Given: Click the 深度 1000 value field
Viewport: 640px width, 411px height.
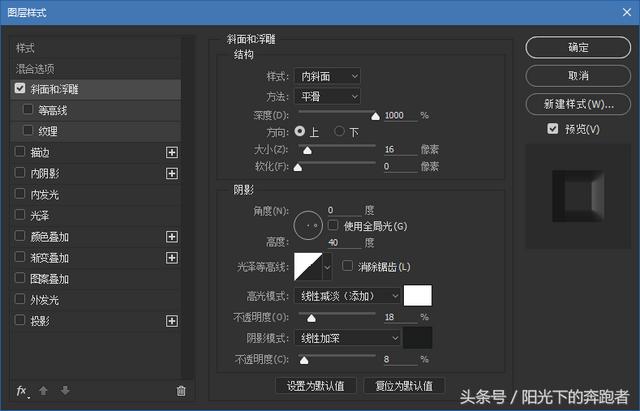Looking at the screenshot, I should (400, 116).
